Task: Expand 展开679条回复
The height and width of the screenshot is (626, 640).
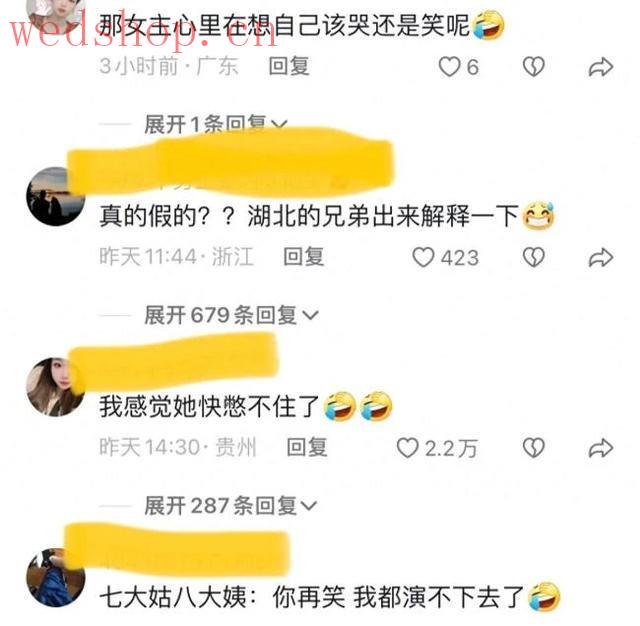Action: tap(231, 315)
